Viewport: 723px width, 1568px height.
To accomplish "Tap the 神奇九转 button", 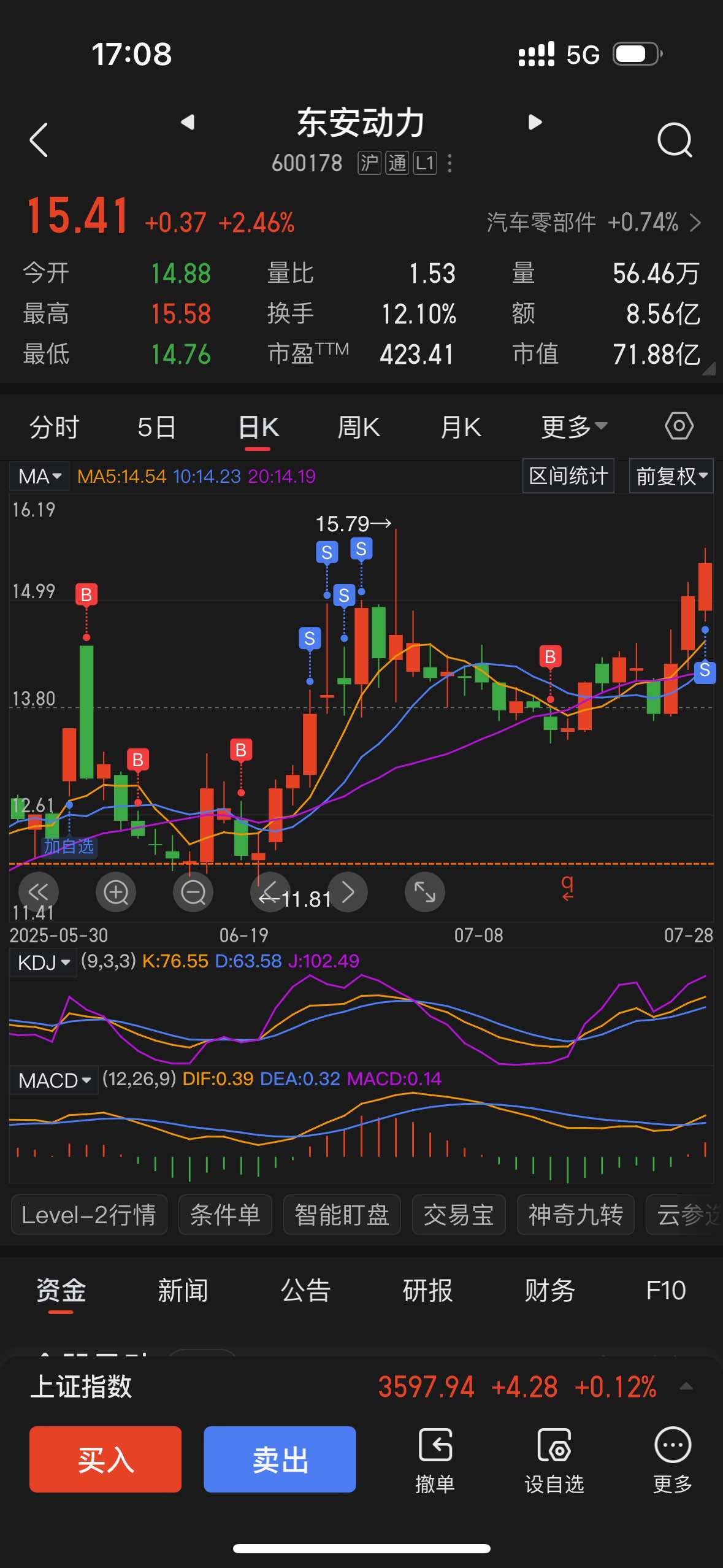I will [576, 1215].
